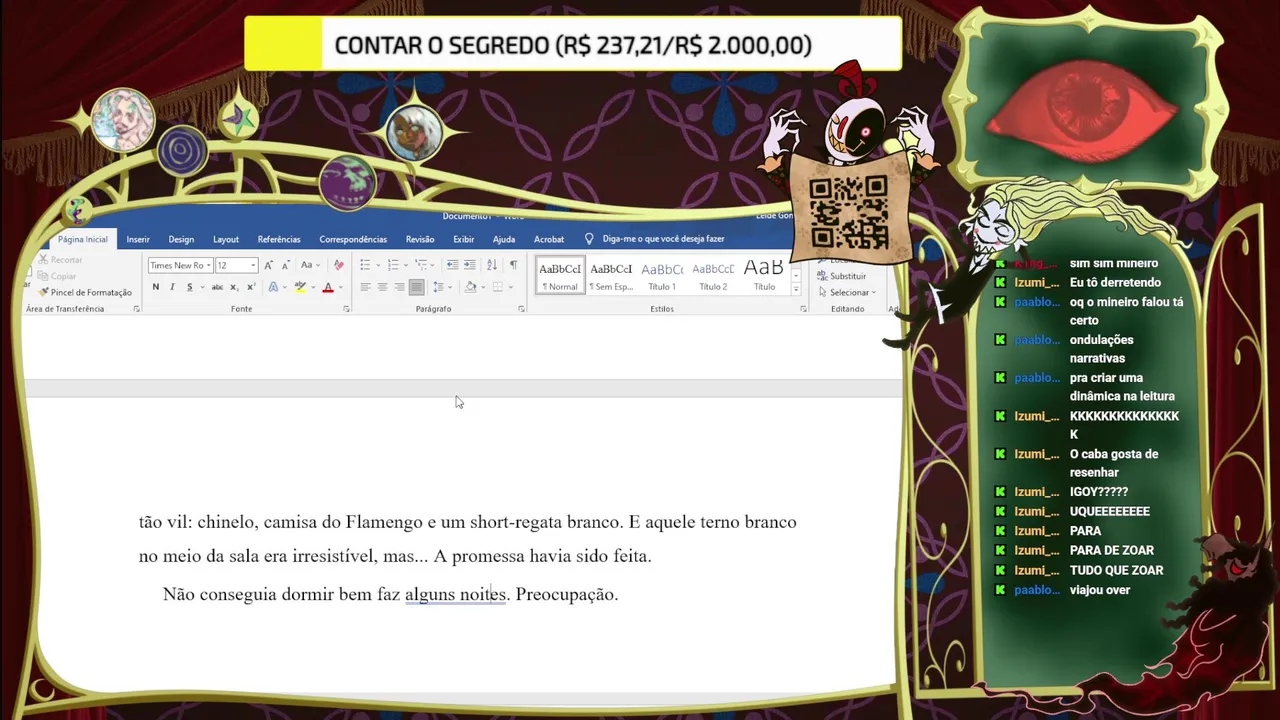Open the Exibir tab
This screenshot has height=720, width=1280.
pyautogui.click(x=463, y=239)
